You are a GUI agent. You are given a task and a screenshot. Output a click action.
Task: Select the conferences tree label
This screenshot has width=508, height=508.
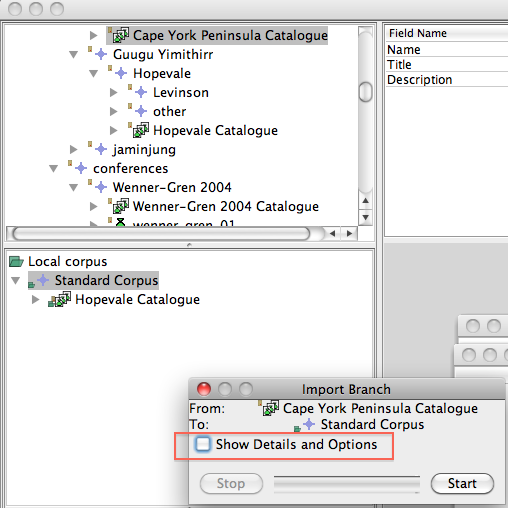point(131,168)
